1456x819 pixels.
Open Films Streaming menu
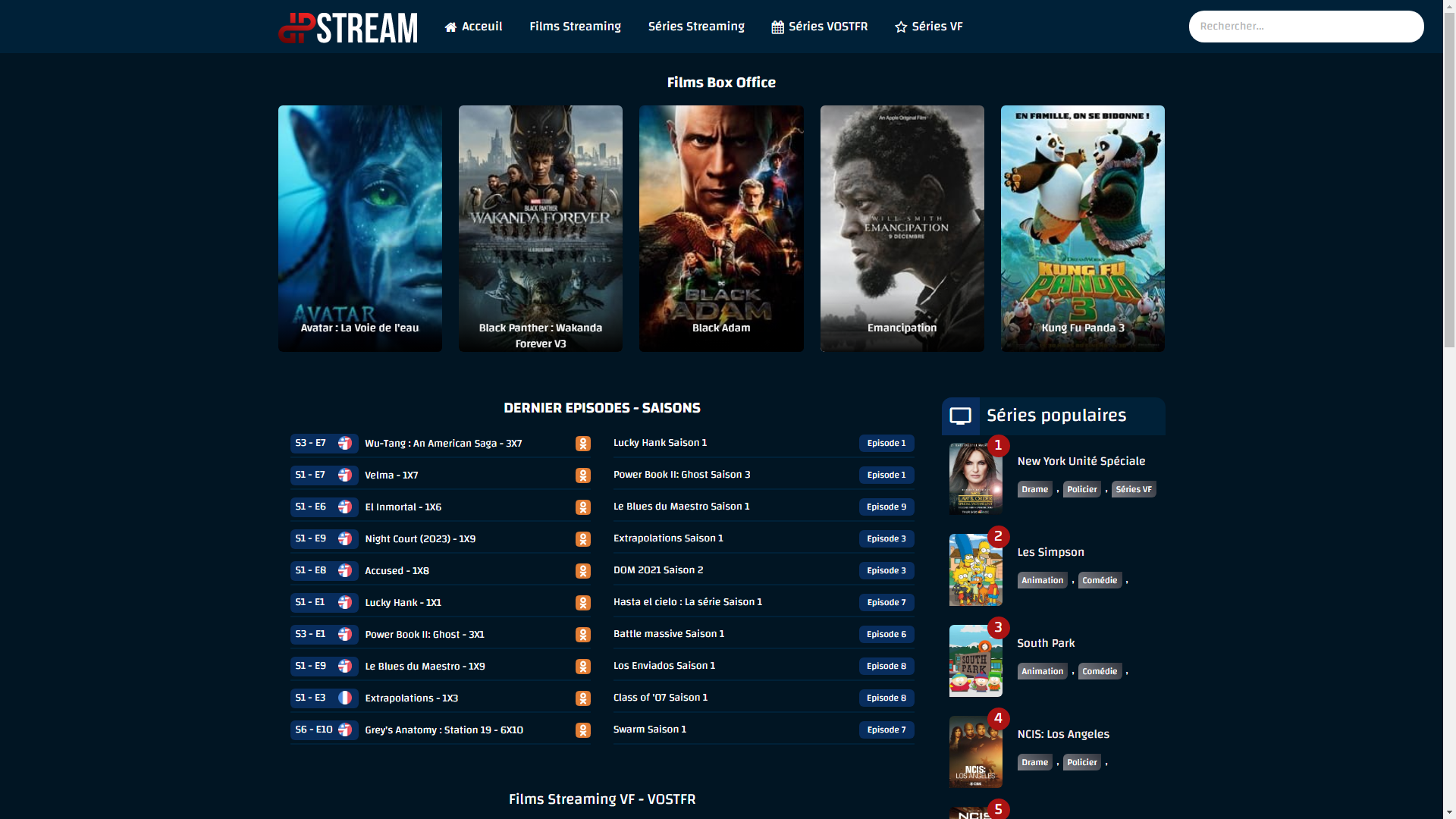575,27
